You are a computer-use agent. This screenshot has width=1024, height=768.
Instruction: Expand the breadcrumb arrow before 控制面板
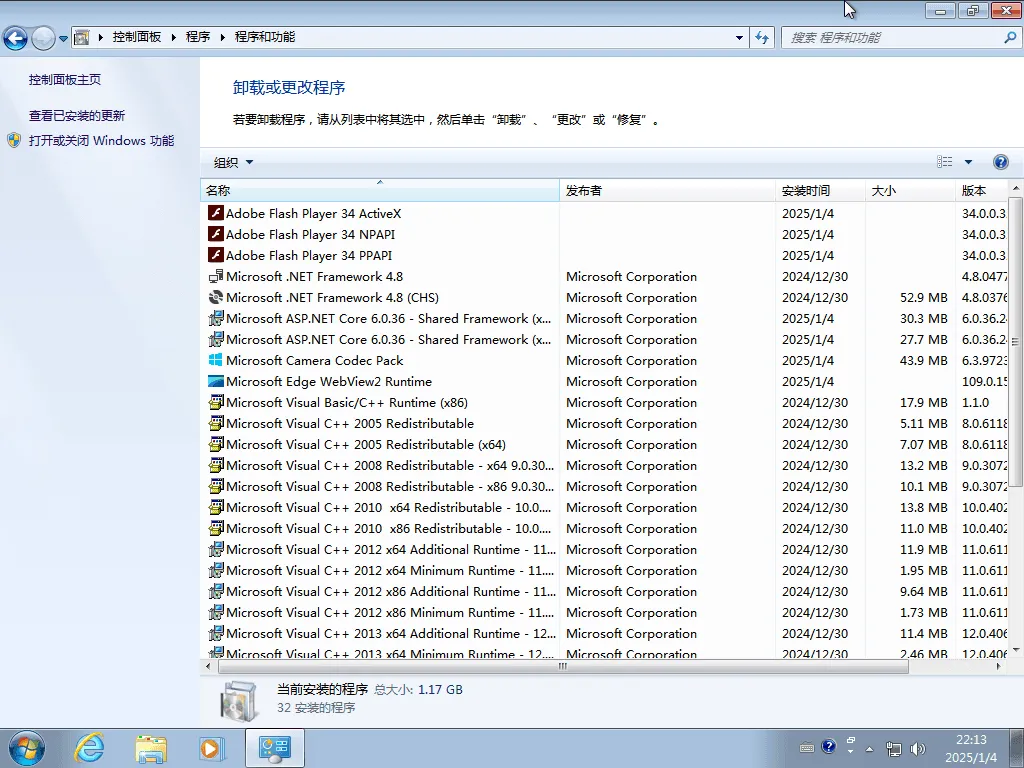tap(101, 37)
